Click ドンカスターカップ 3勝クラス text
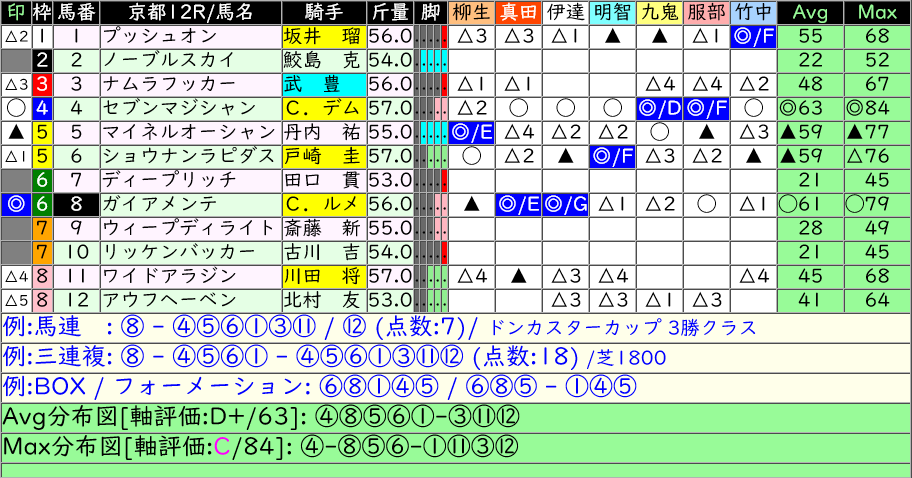Screen dimensions: 912x478 pyautogui.click(x=622, y=328)
